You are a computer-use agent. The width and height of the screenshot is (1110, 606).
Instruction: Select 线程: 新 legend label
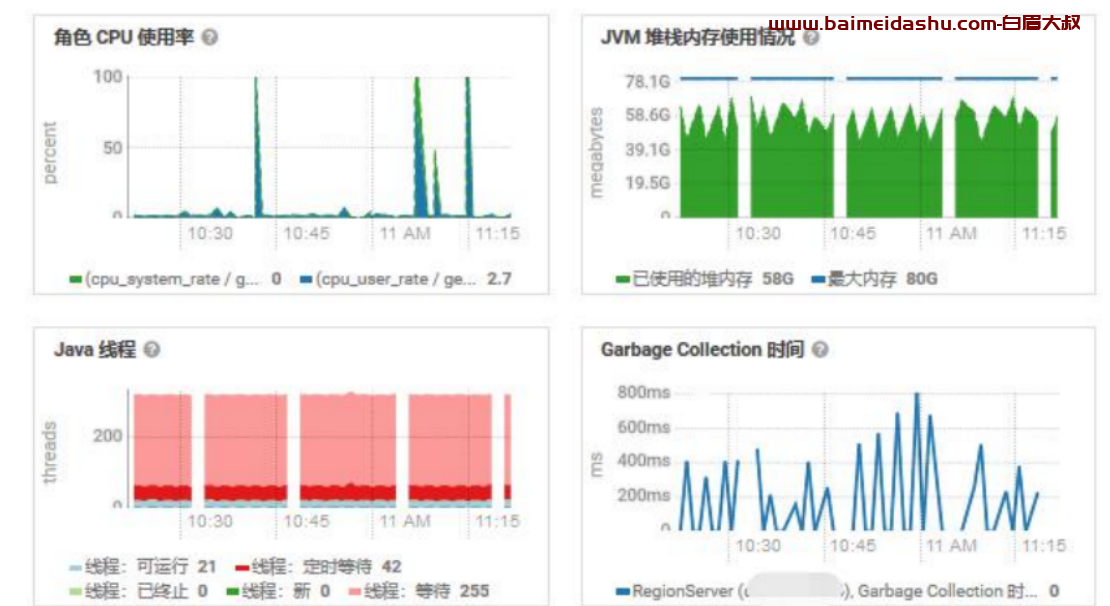click(276, 591)
